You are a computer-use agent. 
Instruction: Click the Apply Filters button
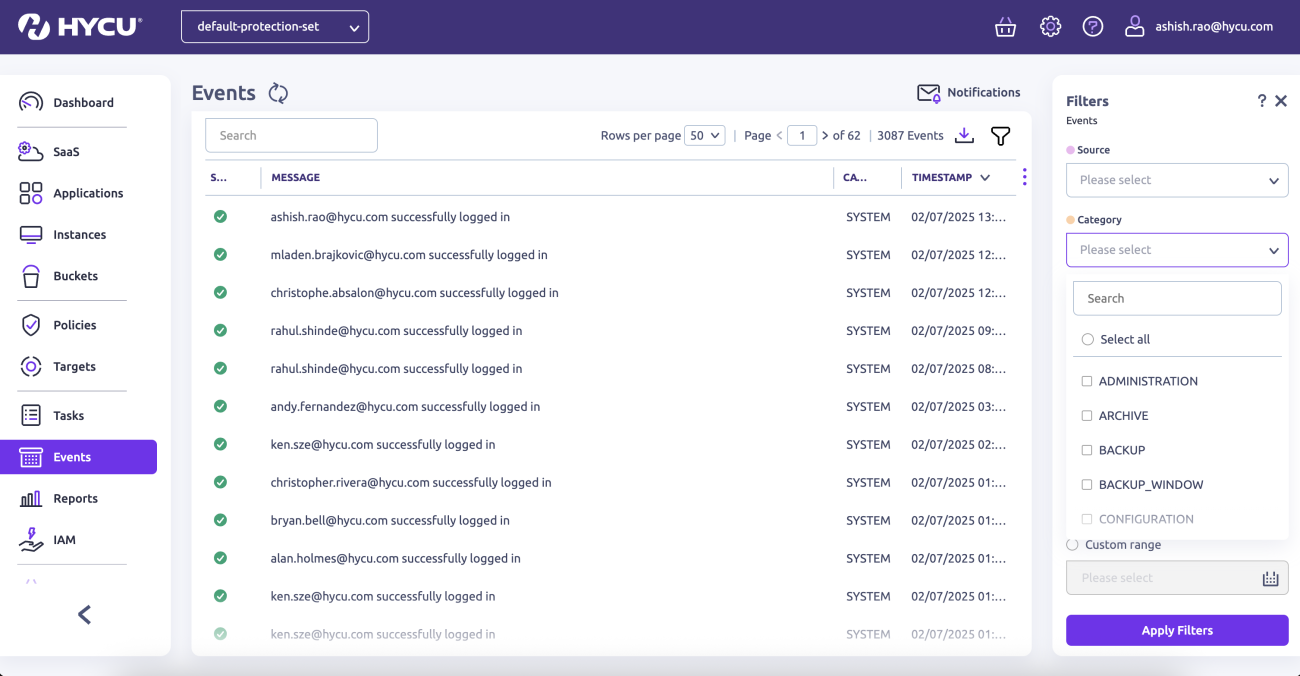click(1177, 630)
